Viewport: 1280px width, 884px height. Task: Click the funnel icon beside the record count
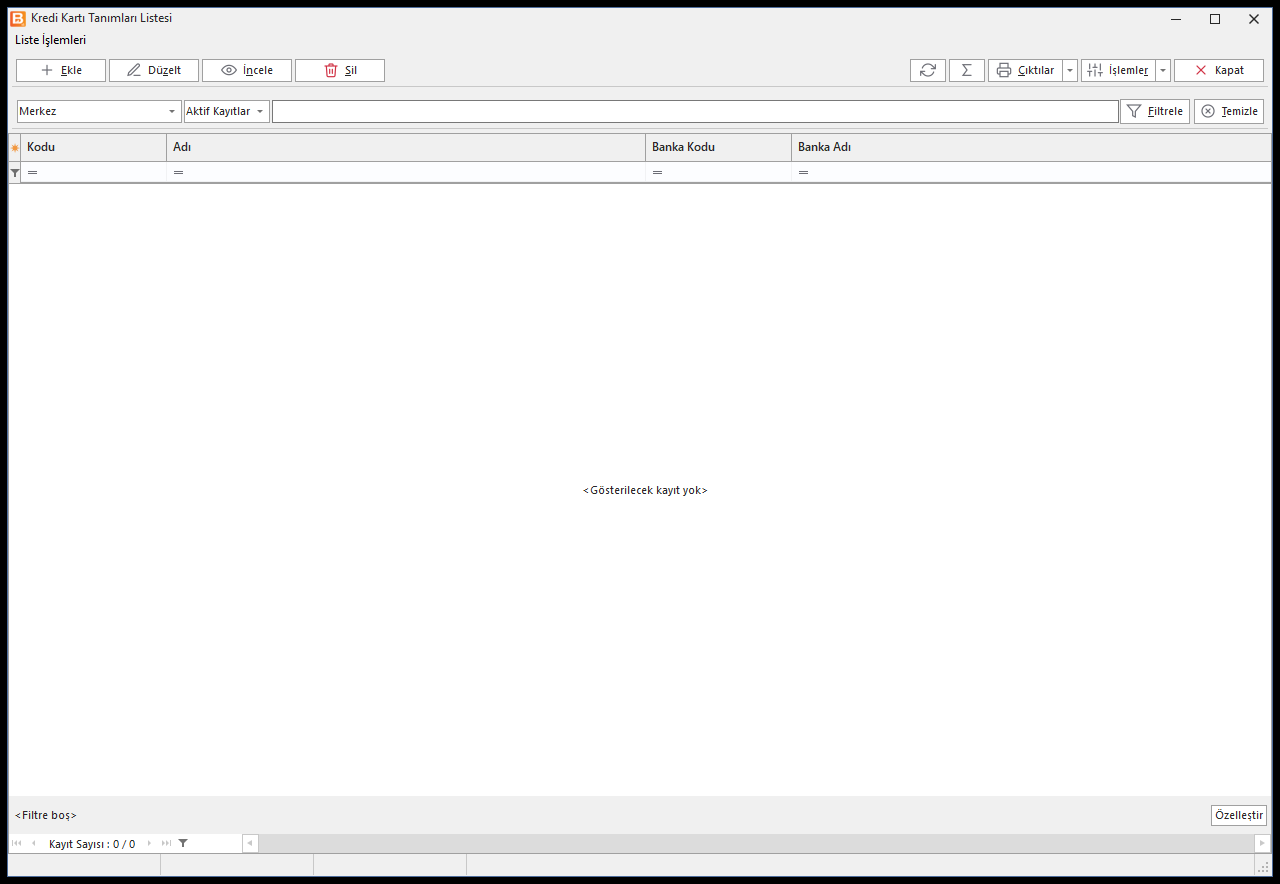tap(183, 844)
